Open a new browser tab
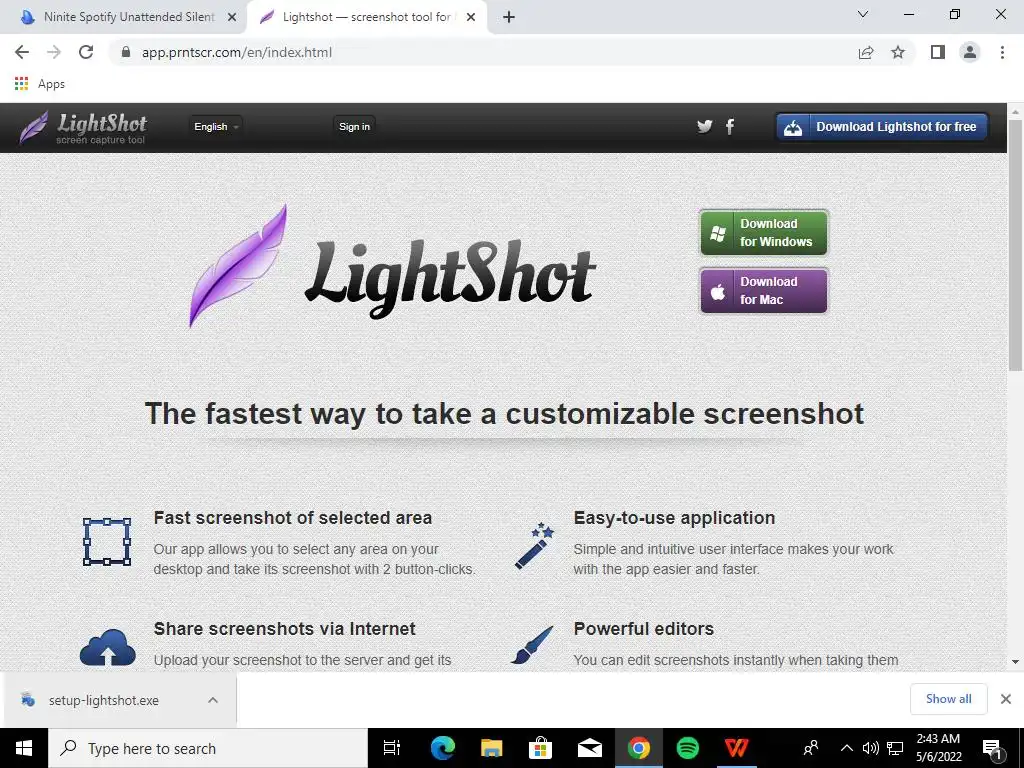1024x768 pixels. point(509,18)
